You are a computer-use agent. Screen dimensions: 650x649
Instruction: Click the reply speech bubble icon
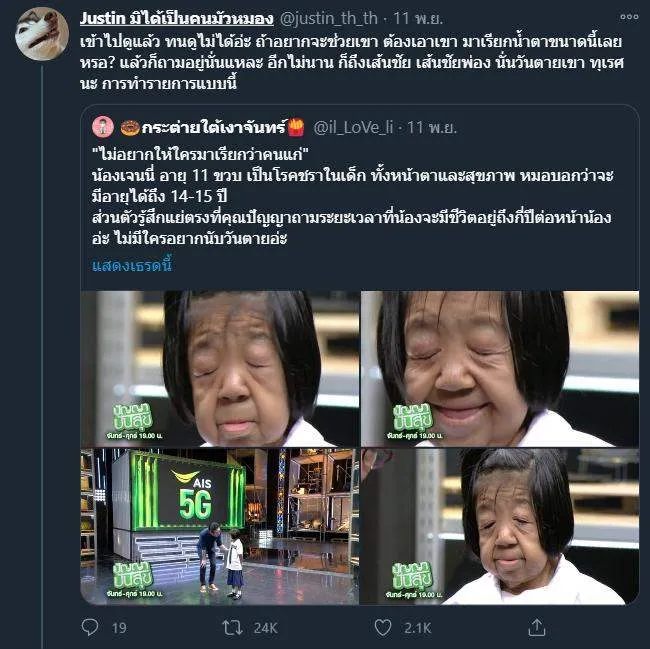tap(90, 627)
